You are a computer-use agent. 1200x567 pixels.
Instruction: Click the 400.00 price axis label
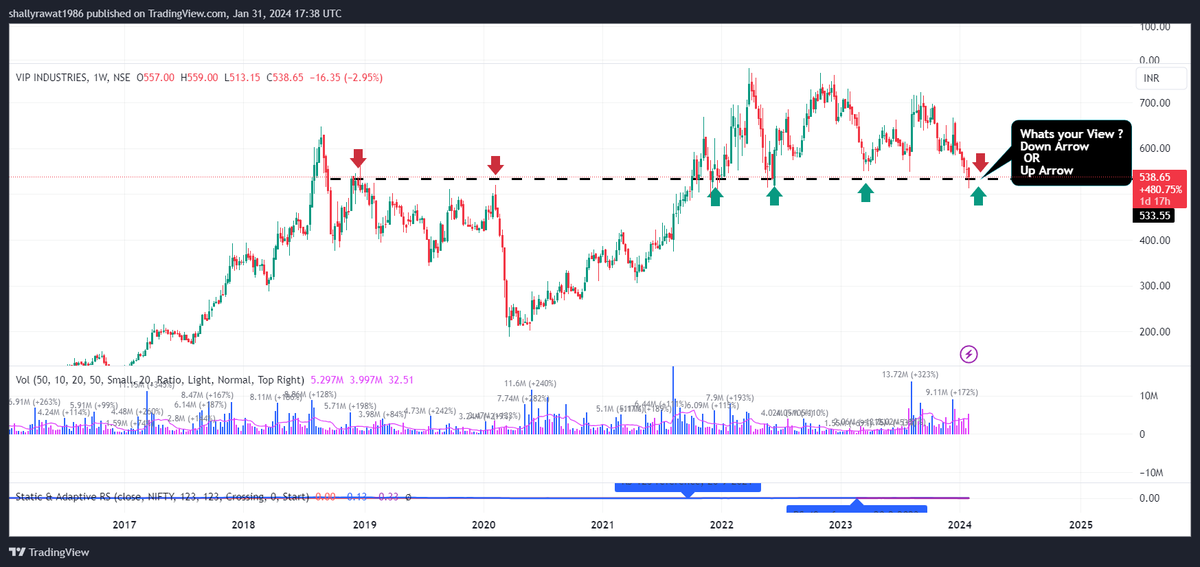click(1156, 240)
